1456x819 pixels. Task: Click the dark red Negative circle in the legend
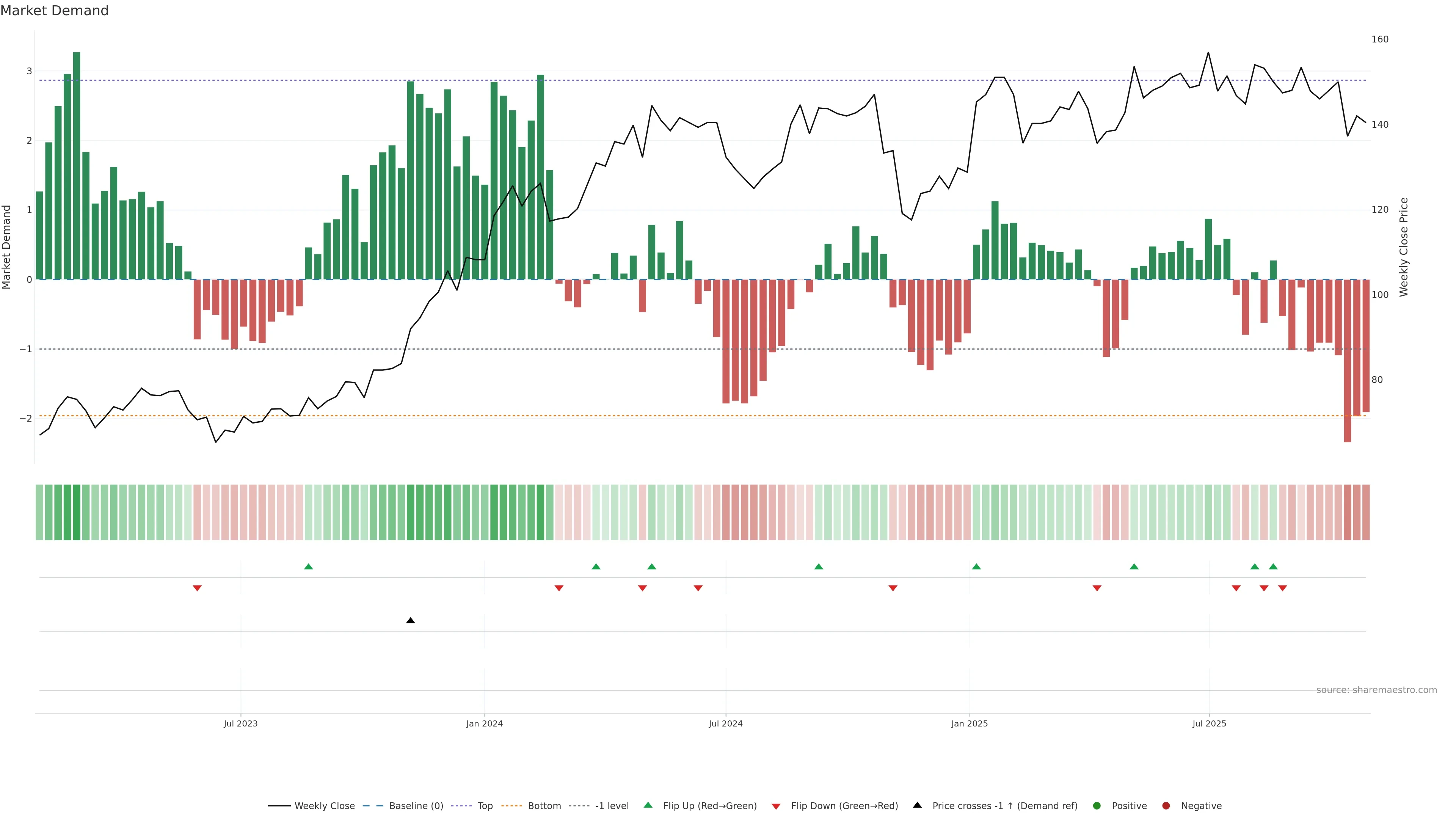[x=1166, y=805]
